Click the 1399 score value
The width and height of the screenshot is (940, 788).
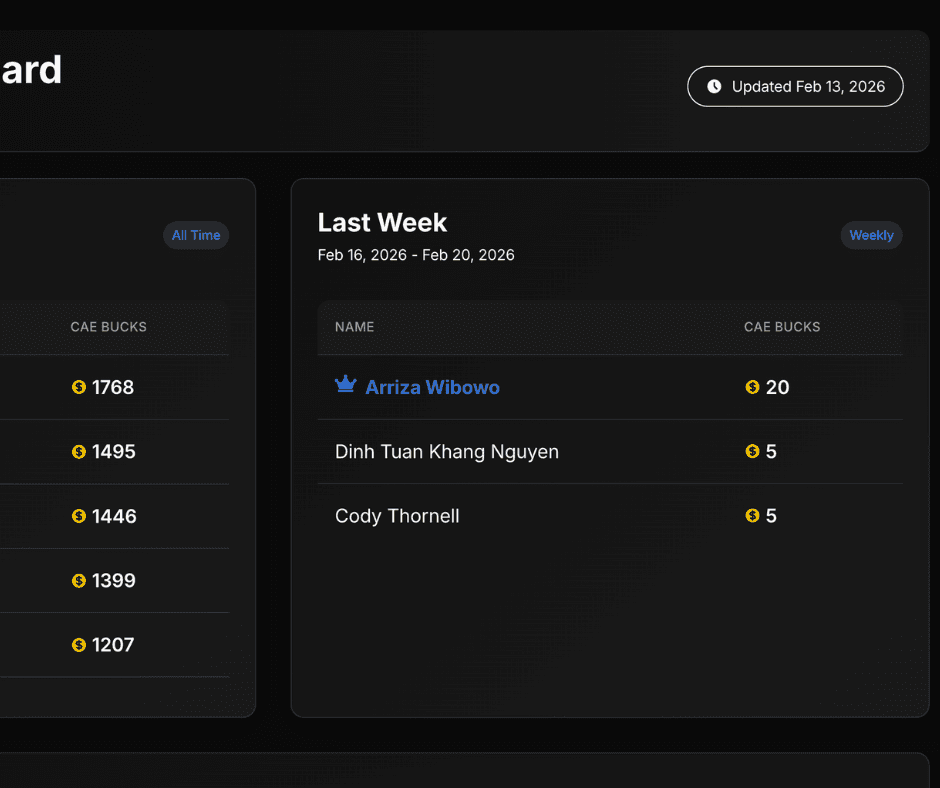tap(113, 580)
